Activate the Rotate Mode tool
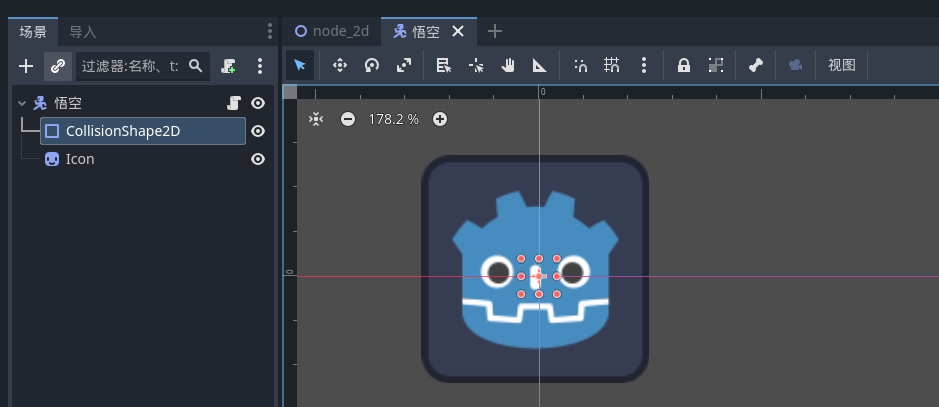This screenshot has width=939, height=407. (x=371, y=65)
